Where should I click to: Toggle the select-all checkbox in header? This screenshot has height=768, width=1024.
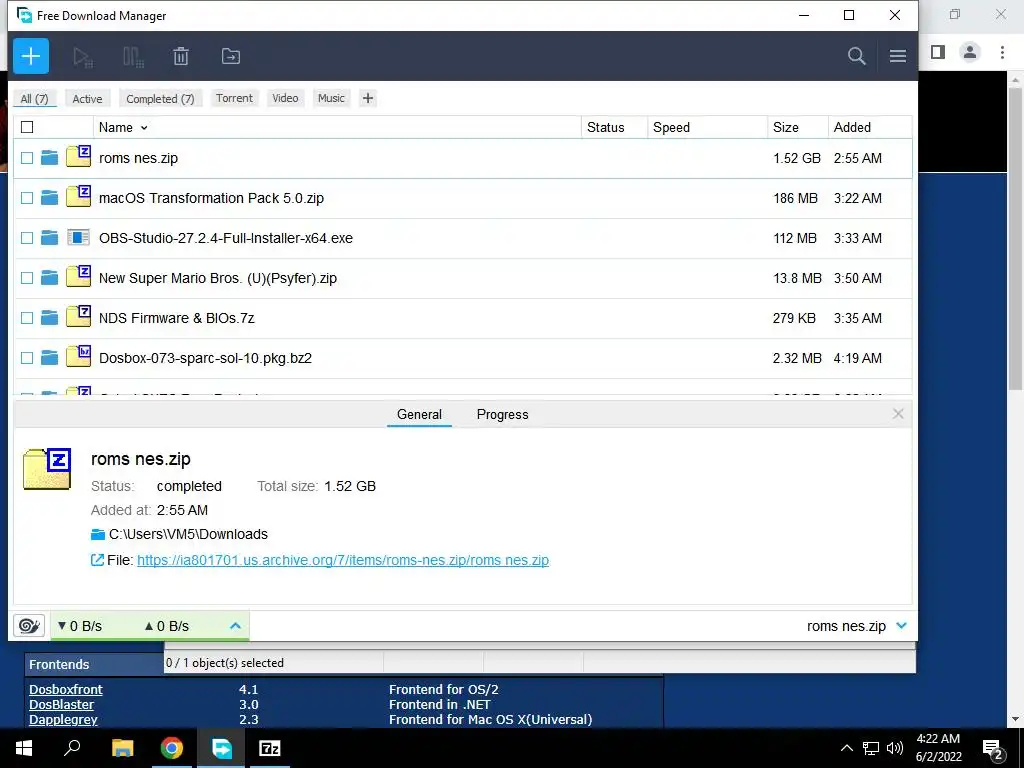pos(27,127)
